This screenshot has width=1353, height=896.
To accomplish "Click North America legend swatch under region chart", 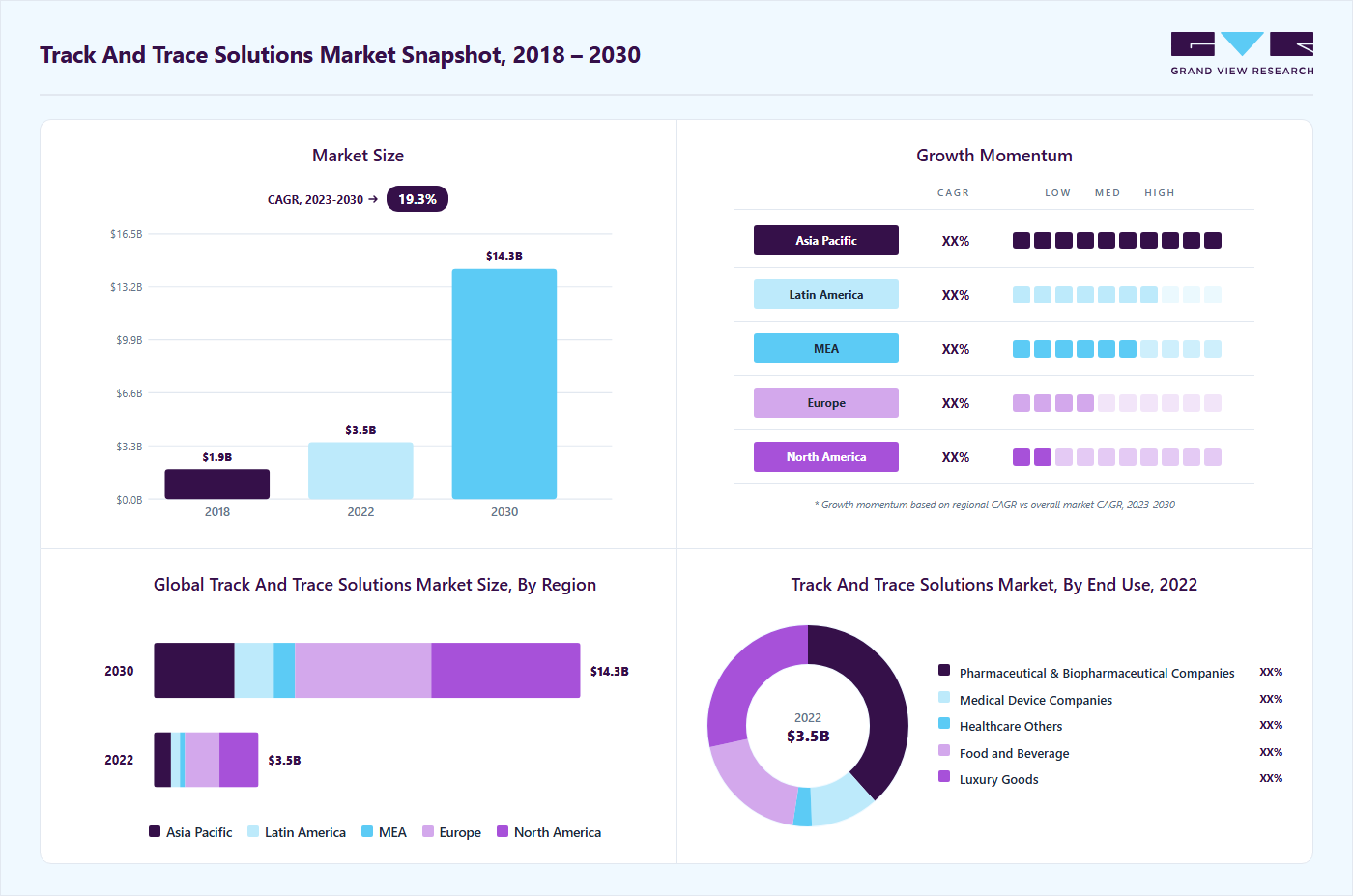I will click(503, 831).
